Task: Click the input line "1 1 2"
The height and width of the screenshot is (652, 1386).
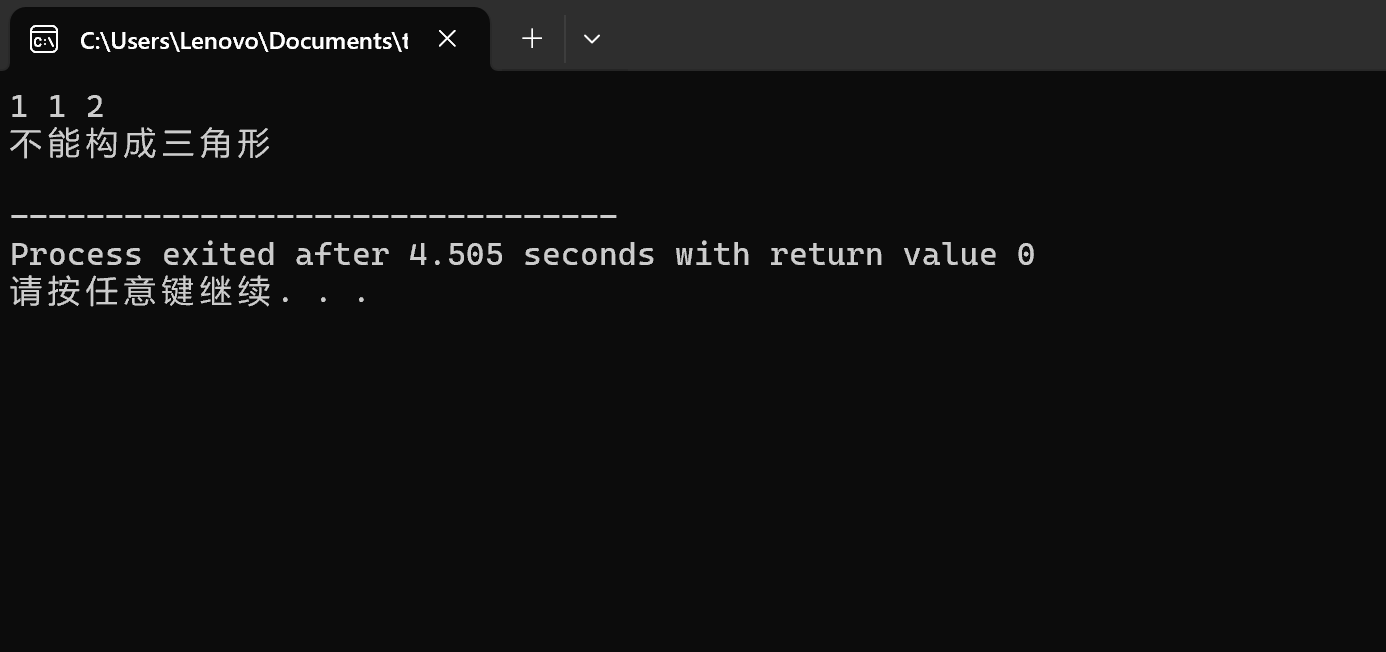Action: pyautogui.click(x=57, y=106)
